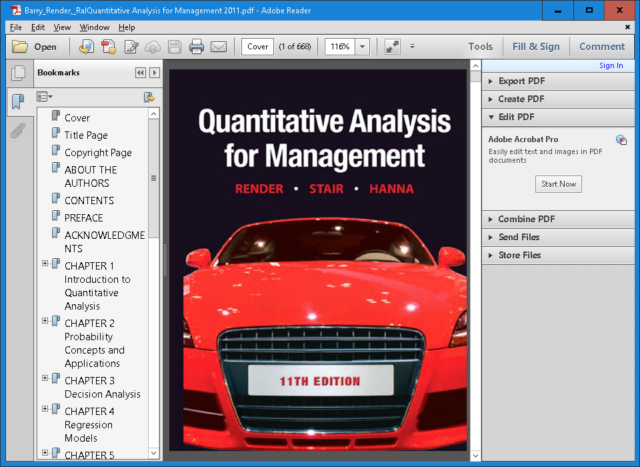This screenshot has width=640, height=467.
Task: Open the File menu
Action: pyautogui.click(x=16, y=27)
